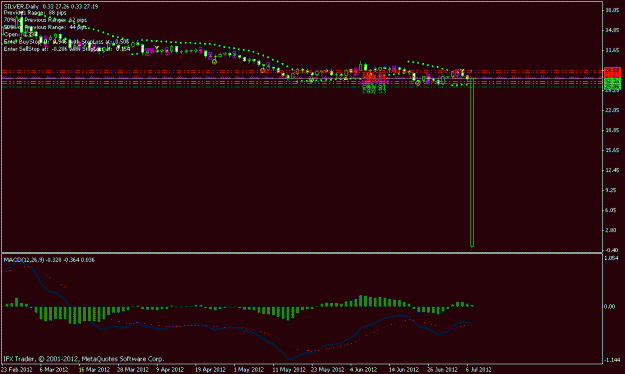Click the '14 Jun 2012' date label
Viewport: 625px width, 374px height.
click(404, 370)
